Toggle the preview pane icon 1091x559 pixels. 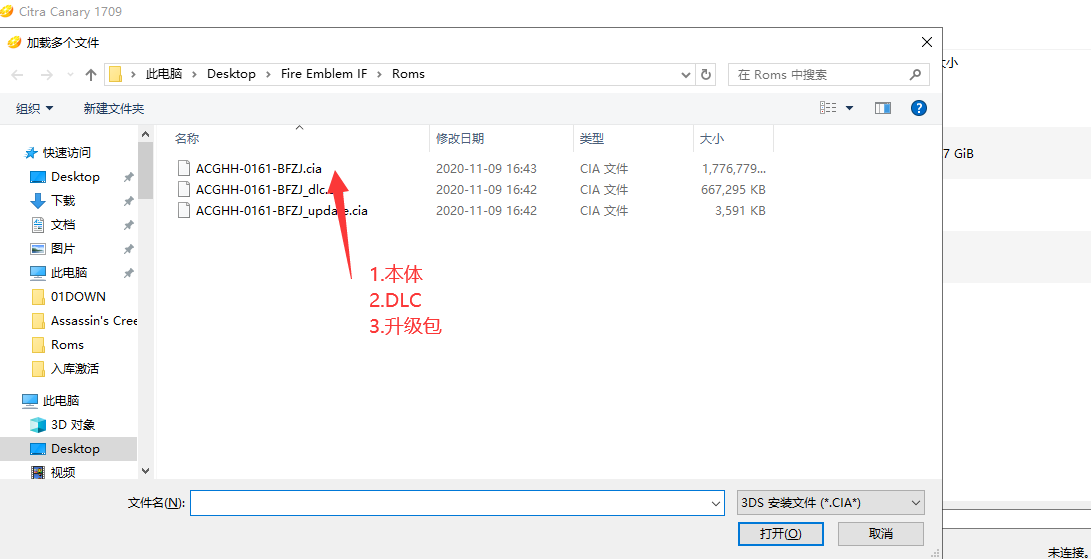882,108
